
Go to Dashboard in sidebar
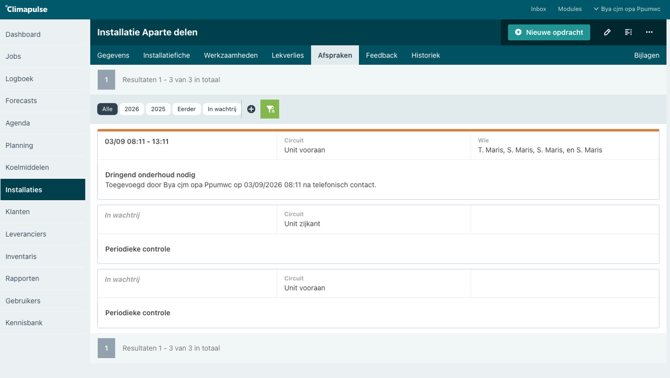43,35
